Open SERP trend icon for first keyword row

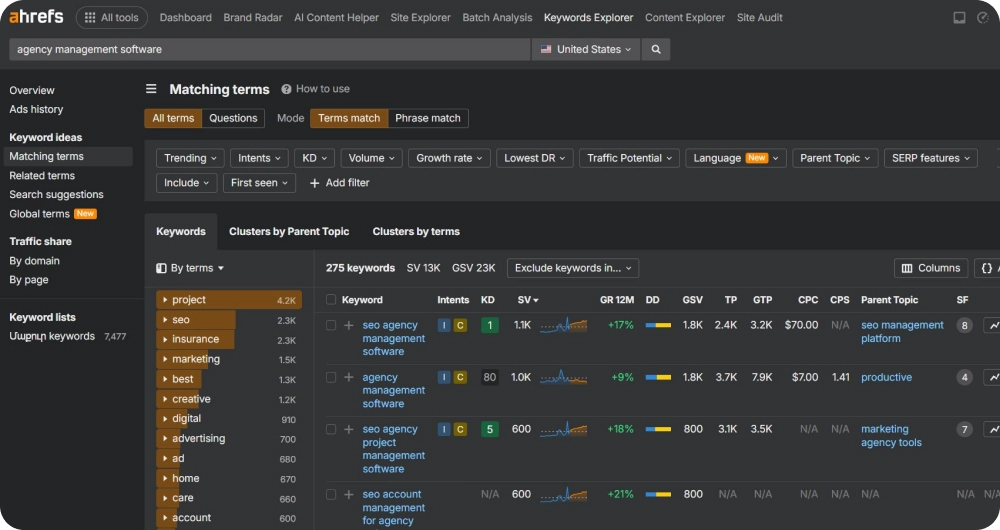point(992,325)
